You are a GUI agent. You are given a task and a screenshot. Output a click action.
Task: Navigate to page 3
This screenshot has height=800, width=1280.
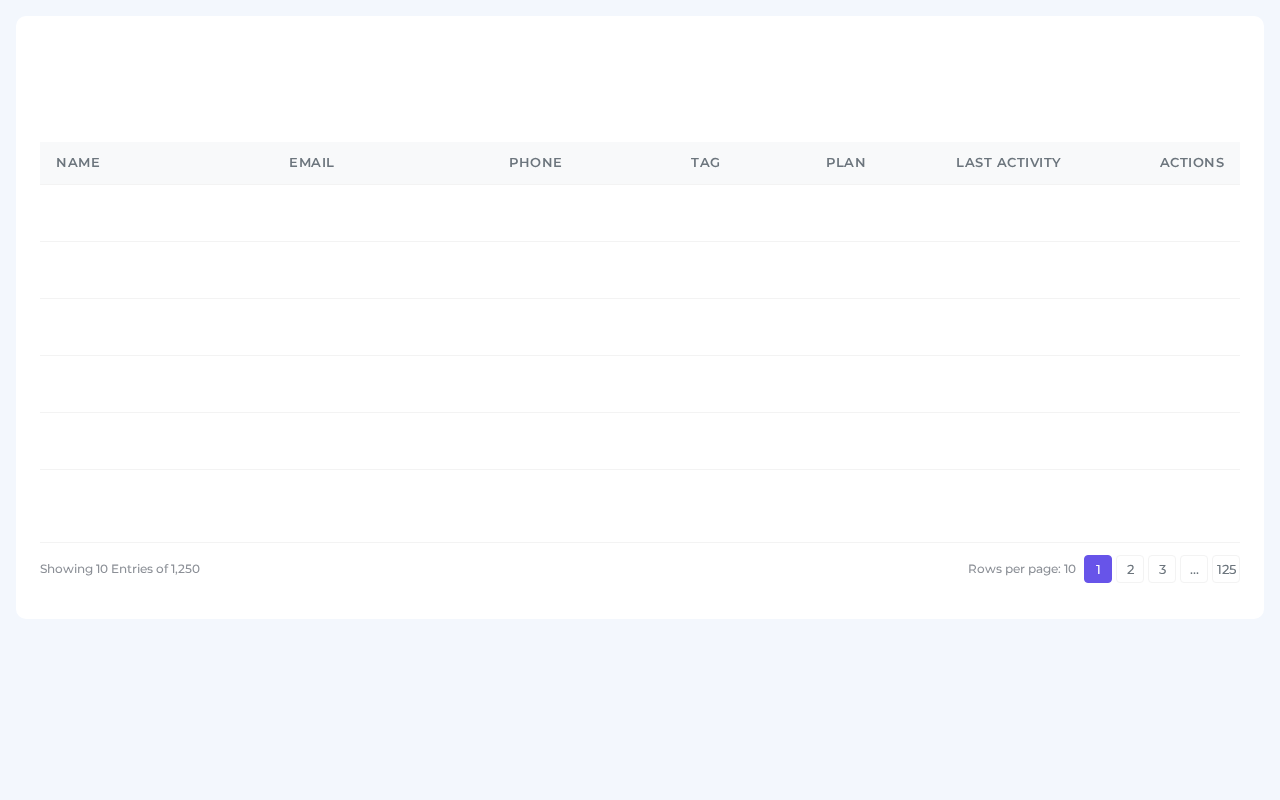click(1162, 568)
